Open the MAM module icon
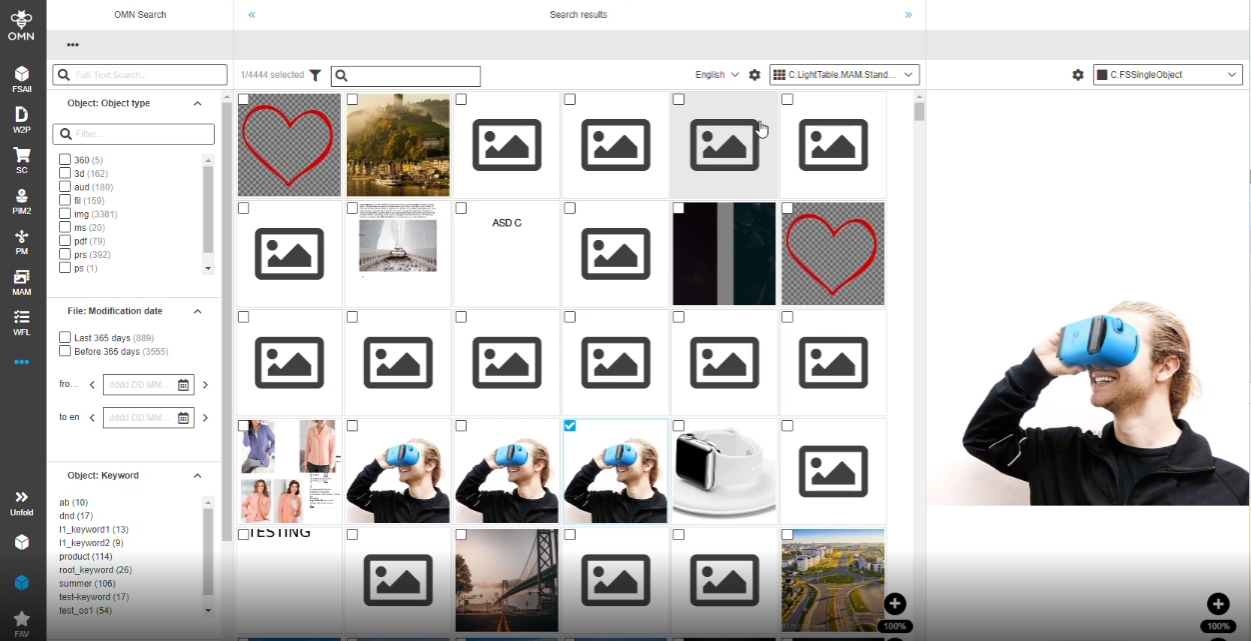Viewport: 1251px width, 641px height. [x=22, y=282]
